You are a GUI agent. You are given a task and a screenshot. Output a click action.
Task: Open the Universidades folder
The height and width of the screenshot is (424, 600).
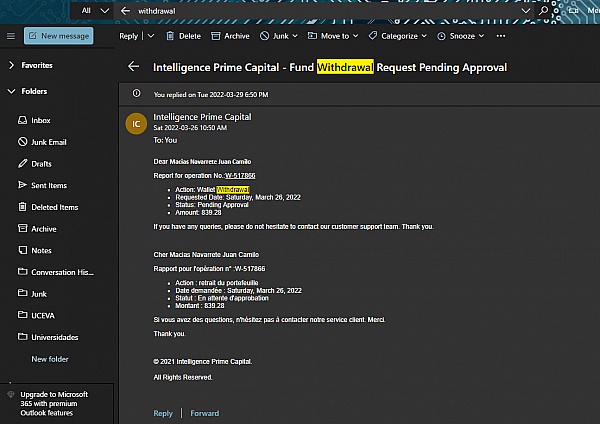tap(48, 337)
